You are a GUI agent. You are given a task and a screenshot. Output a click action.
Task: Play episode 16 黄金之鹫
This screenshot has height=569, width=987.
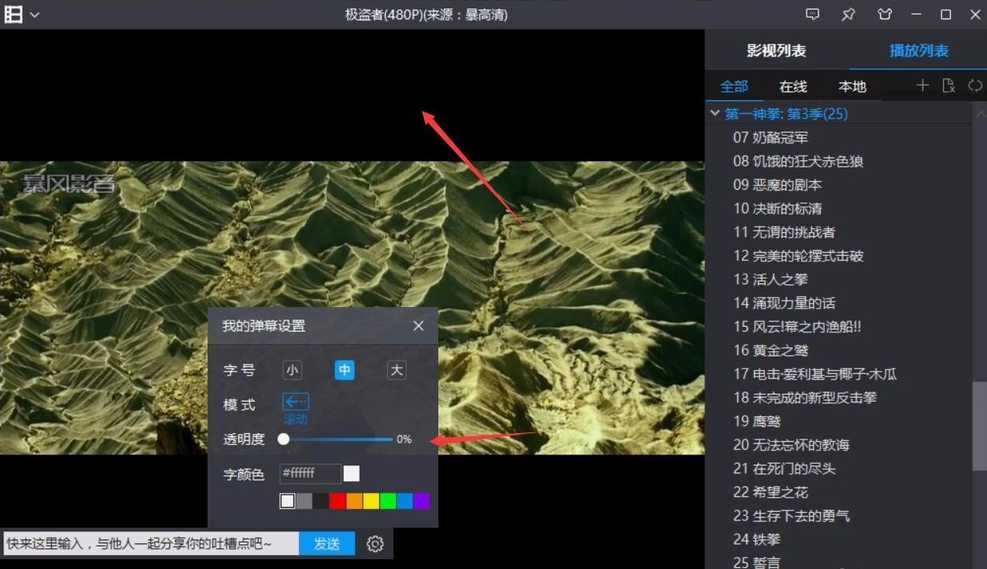point(771,350)
